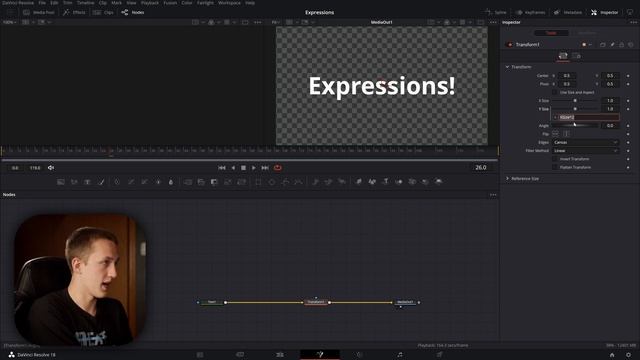Add a Background node from the toolbar

coord(60,182)
